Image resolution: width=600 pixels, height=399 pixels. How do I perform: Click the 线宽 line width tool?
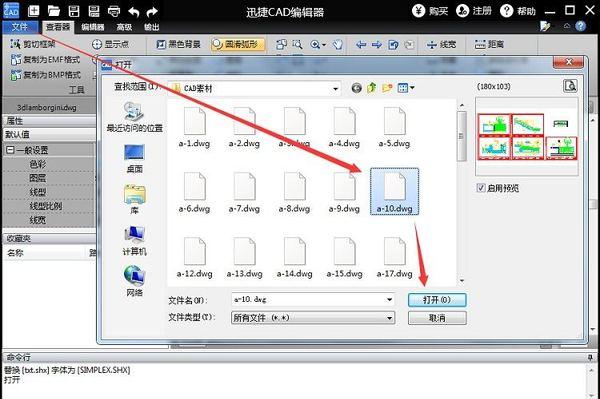click(x=441, y=45)
